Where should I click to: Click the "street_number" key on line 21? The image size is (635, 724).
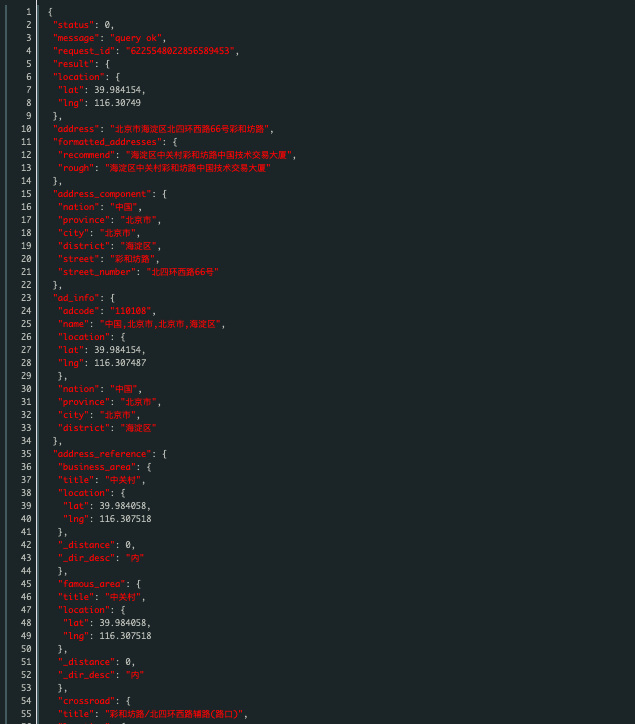[97, 272]
